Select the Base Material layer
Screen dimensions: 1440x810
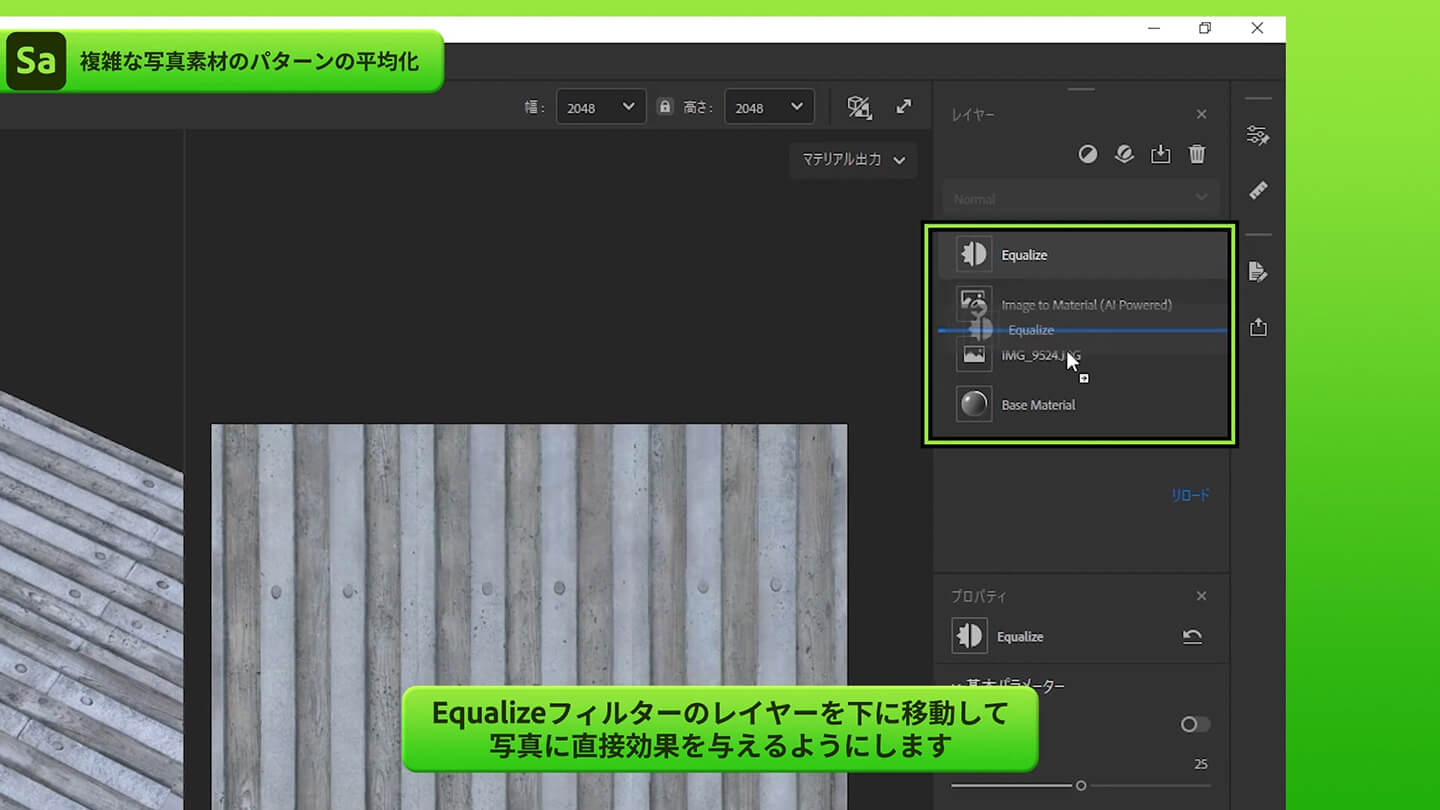1081,405
